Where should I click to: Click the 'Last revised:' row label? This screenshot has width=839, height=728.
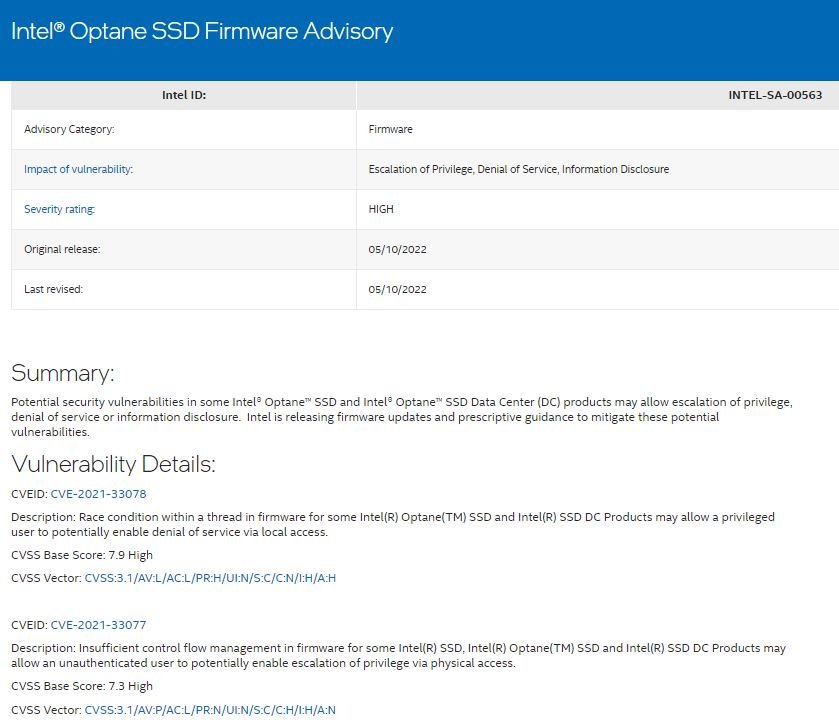(54, 289)
